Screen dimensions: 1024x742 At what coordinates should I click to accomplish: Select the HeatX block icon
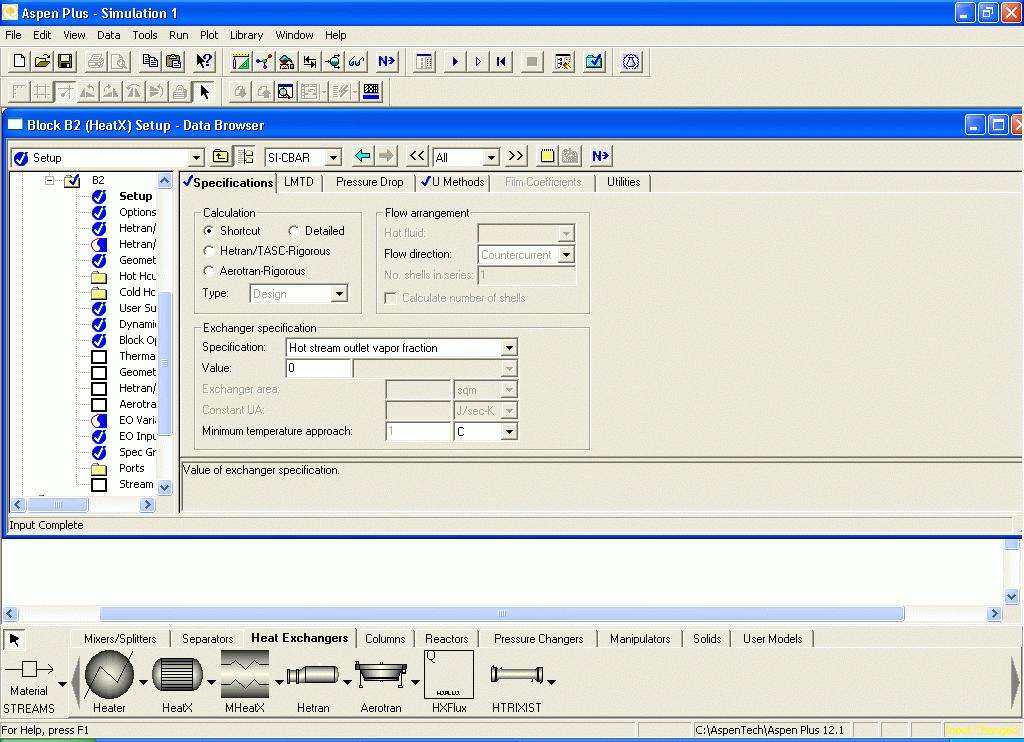[x=177, y=675]
